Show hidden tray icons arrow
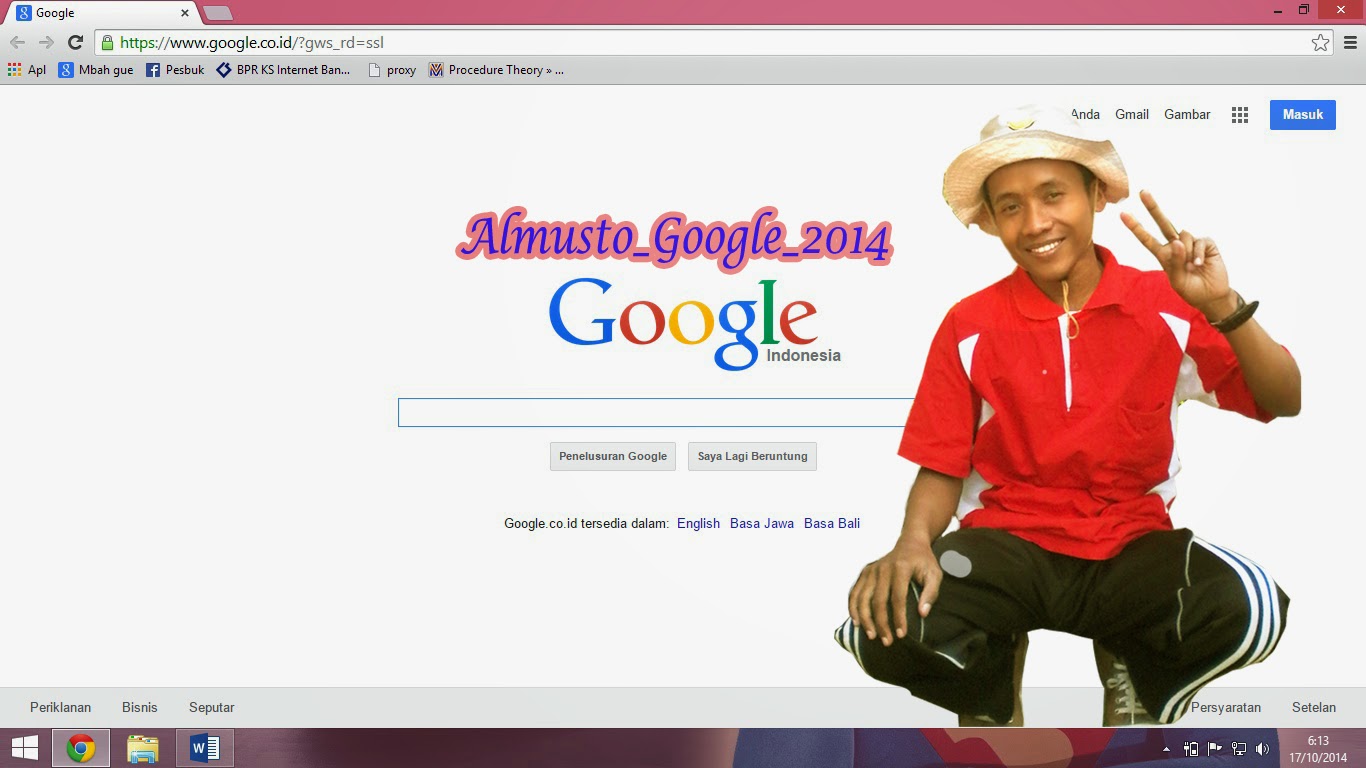Viewport: 1366px width, 768px height. pos(1166,749)
